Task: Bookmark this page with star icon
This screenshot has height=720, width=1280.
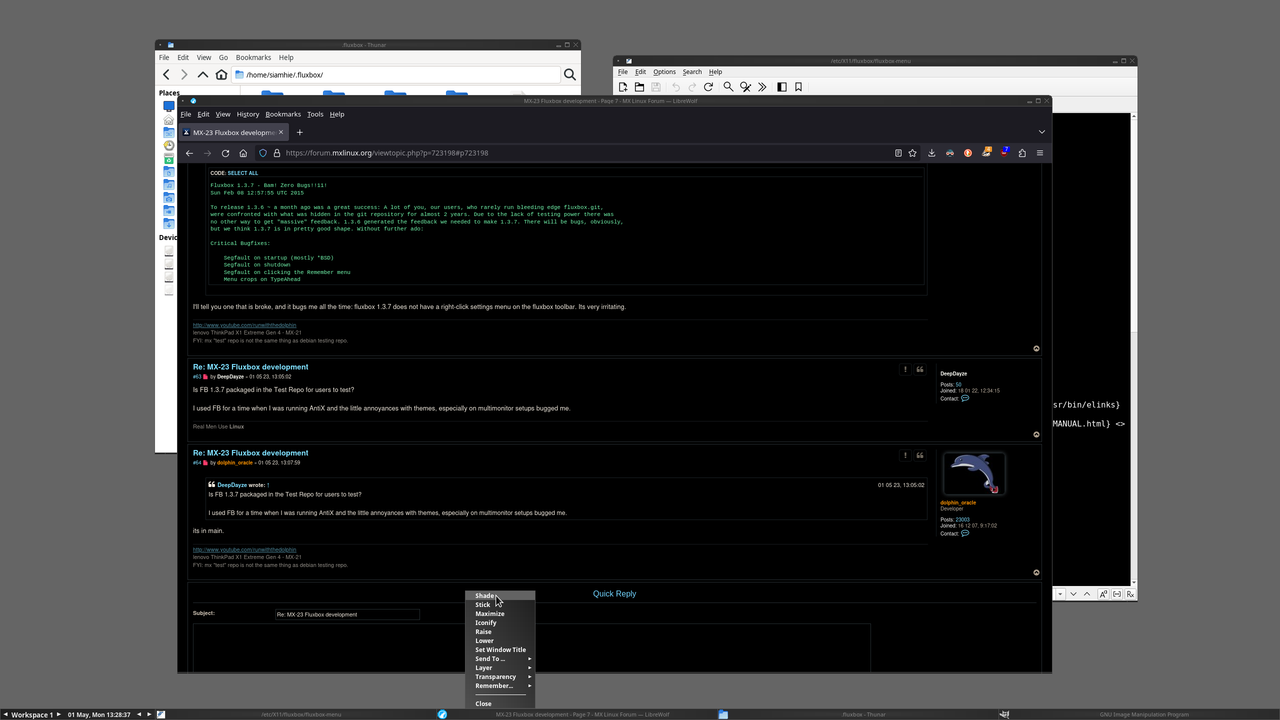Action: tap(913, 153)
